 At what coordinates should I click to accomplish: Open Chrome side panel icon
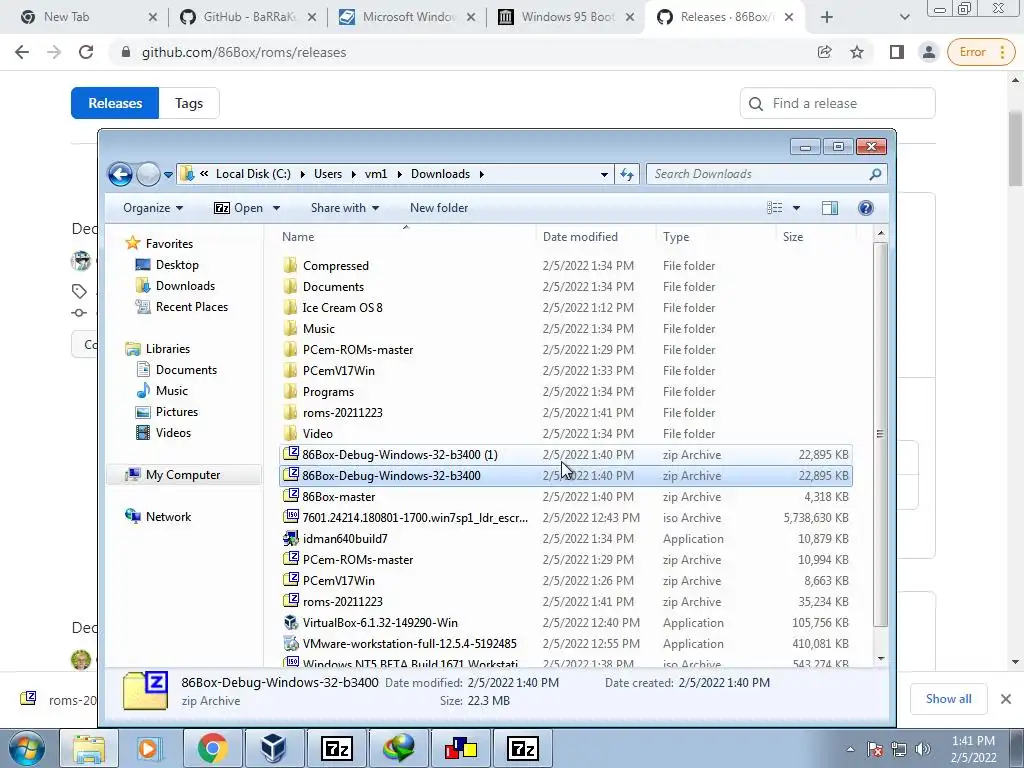tap(897, 52)
